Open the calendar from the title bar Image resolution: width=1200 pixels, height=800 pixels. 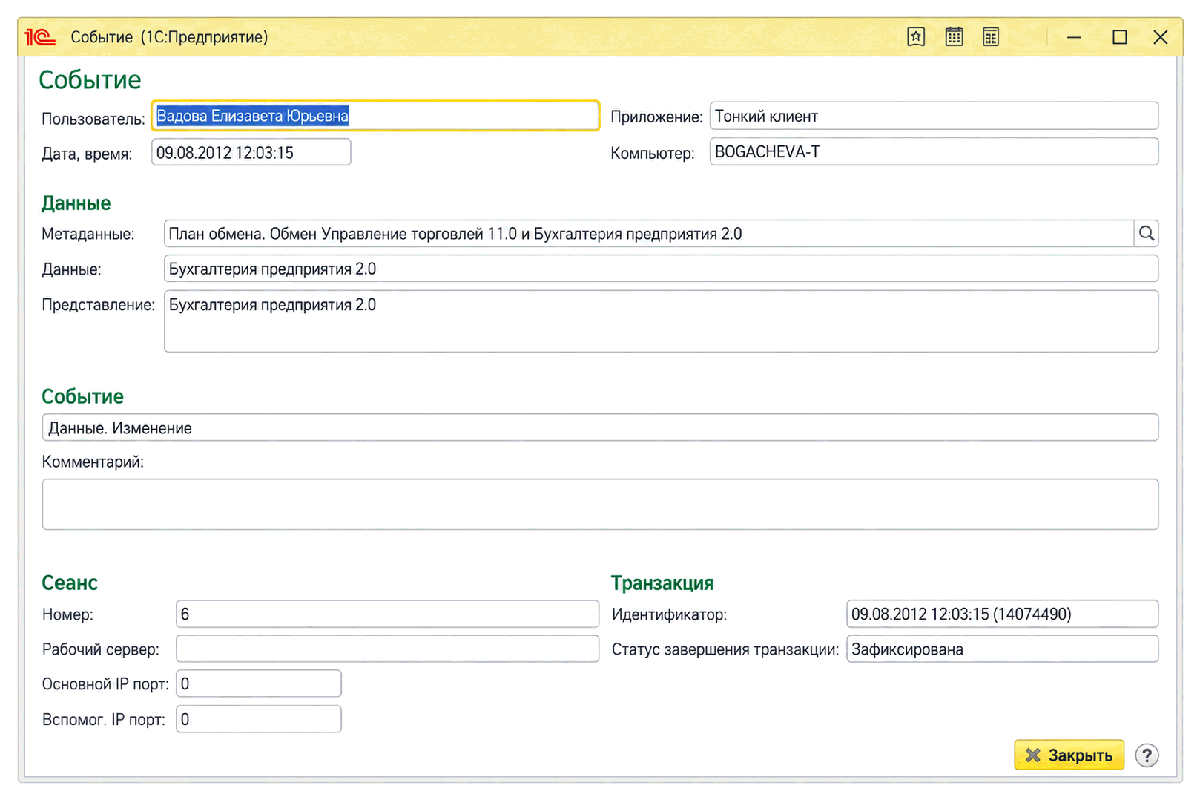click(x=954, y=37)
